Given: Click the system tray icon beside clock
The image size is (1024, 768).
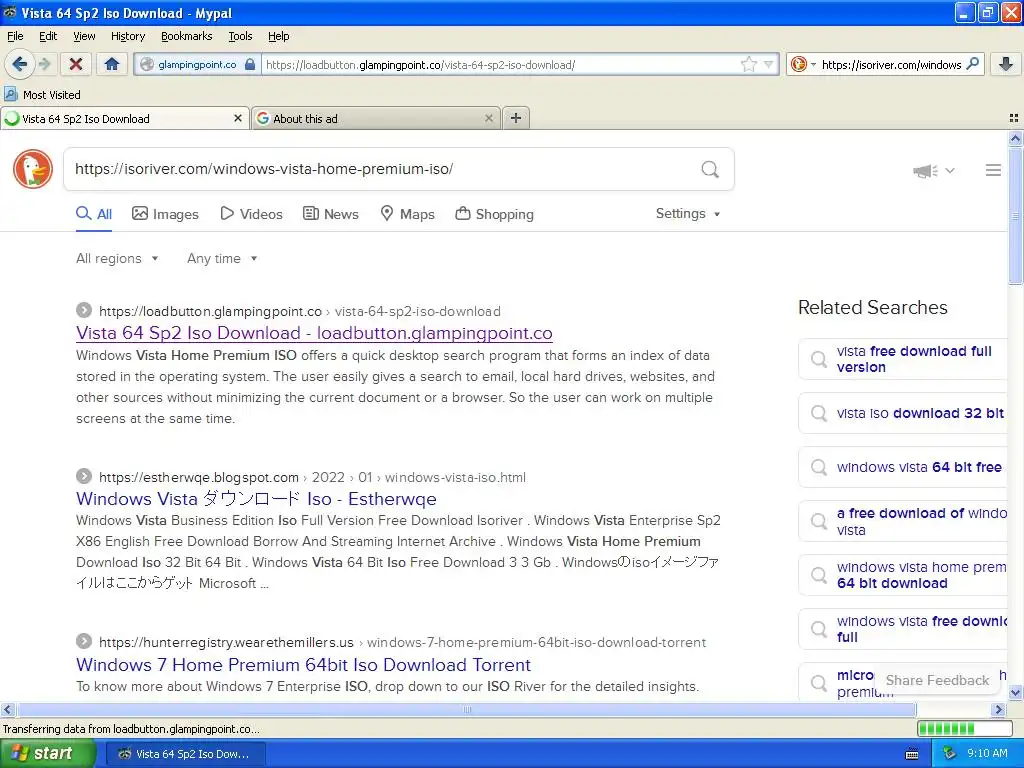Looking at the screenshot, I should point(949,754).
